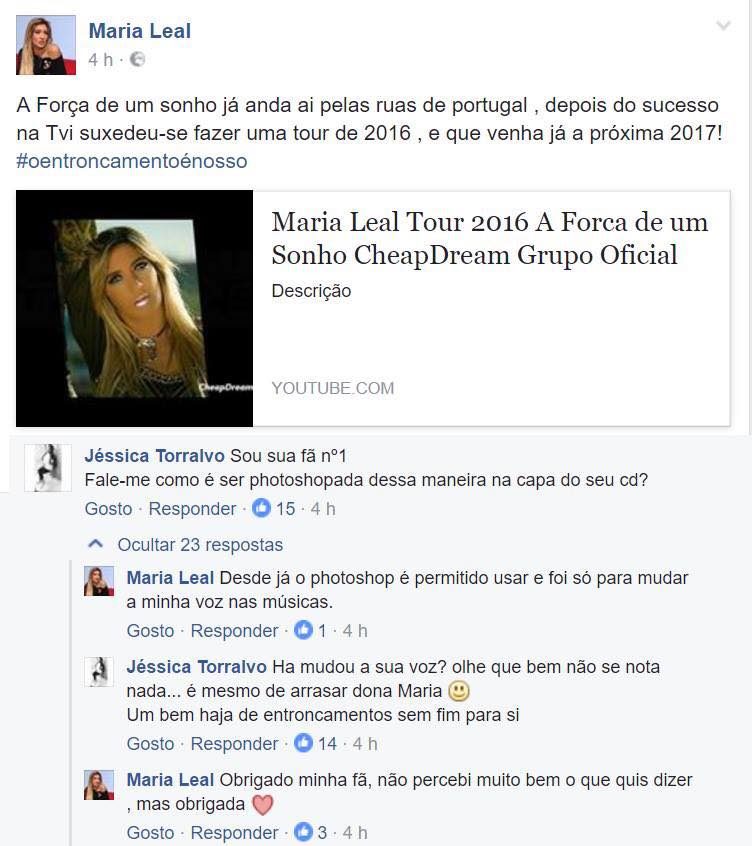View the 15 likes reaction icon
This screenshot has height=846, width=752.
262,508
